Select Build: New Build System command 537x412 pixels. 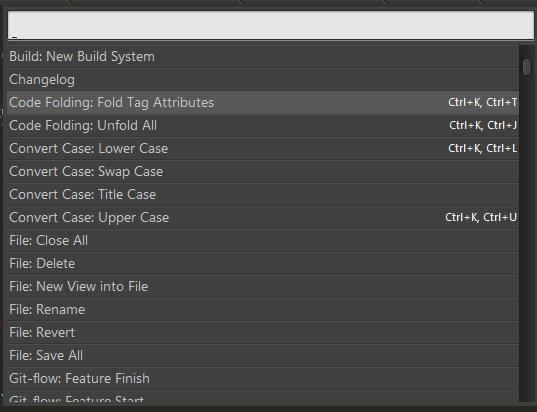[263, 57]
